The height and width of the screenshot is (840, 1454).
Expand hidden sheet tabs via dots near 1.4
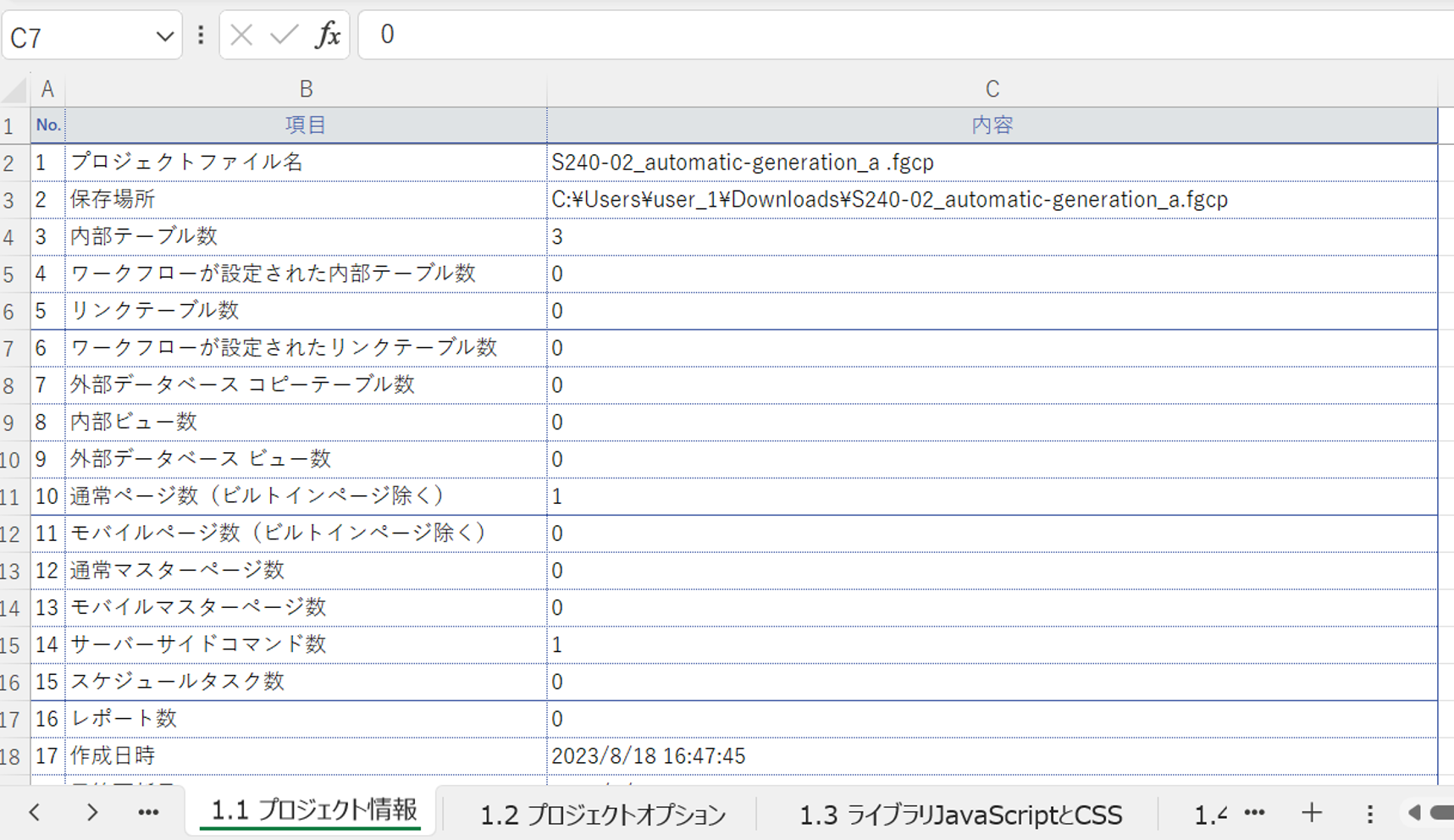coord(1253,812)
